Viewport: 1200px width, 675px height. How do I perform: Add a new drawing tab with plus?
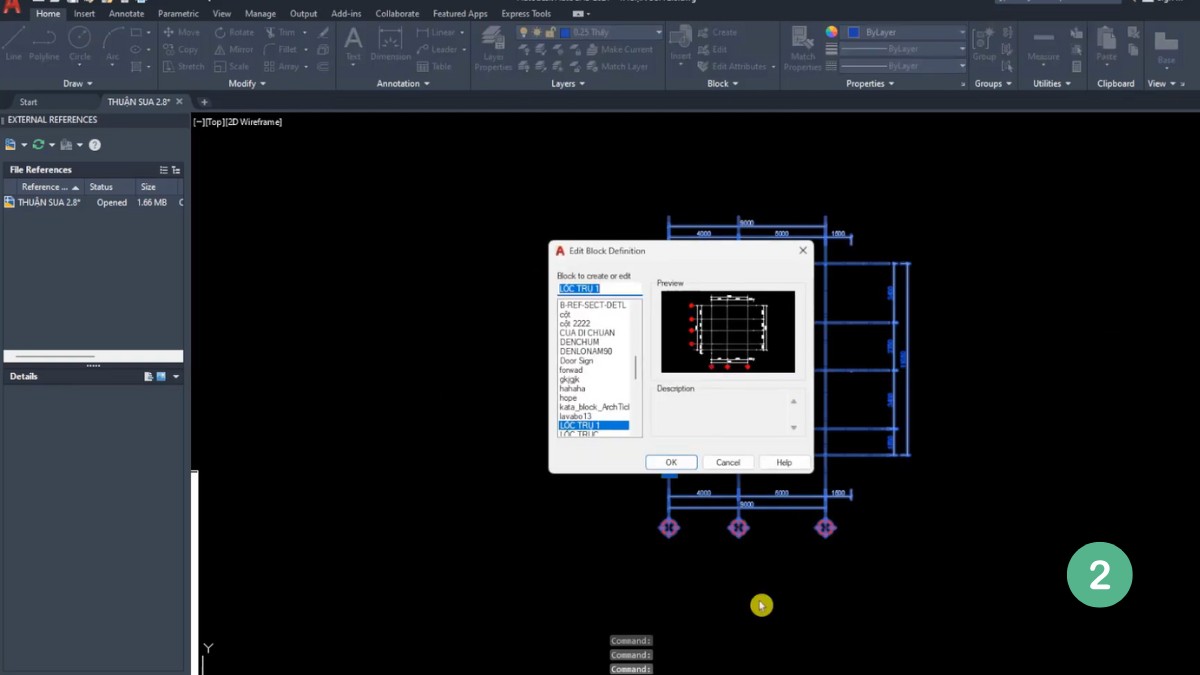(x=204, y=102)
